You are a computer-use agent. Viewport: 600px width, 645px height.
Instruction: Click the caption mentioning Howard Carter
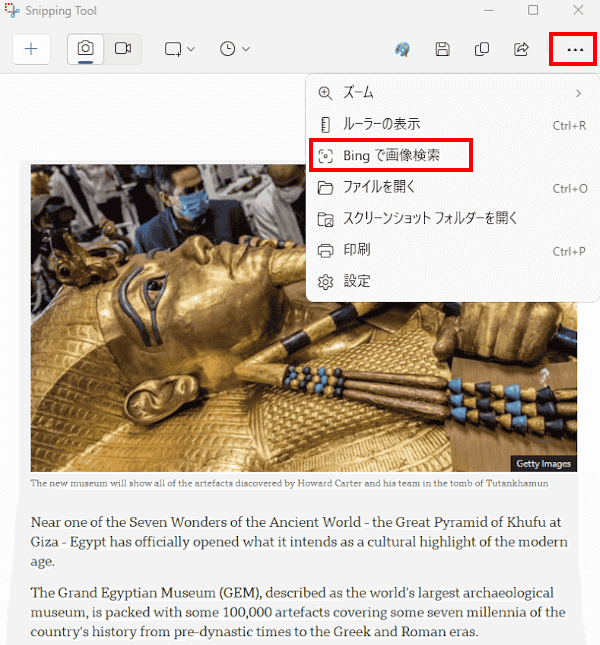289,483
